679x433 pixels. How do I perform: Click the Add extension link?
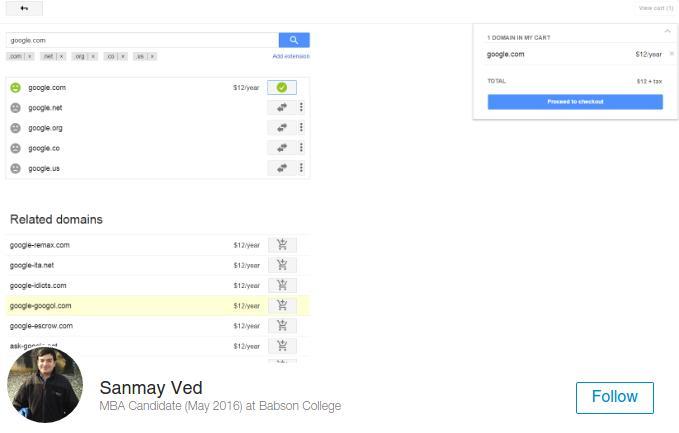(x=290, y=57)
